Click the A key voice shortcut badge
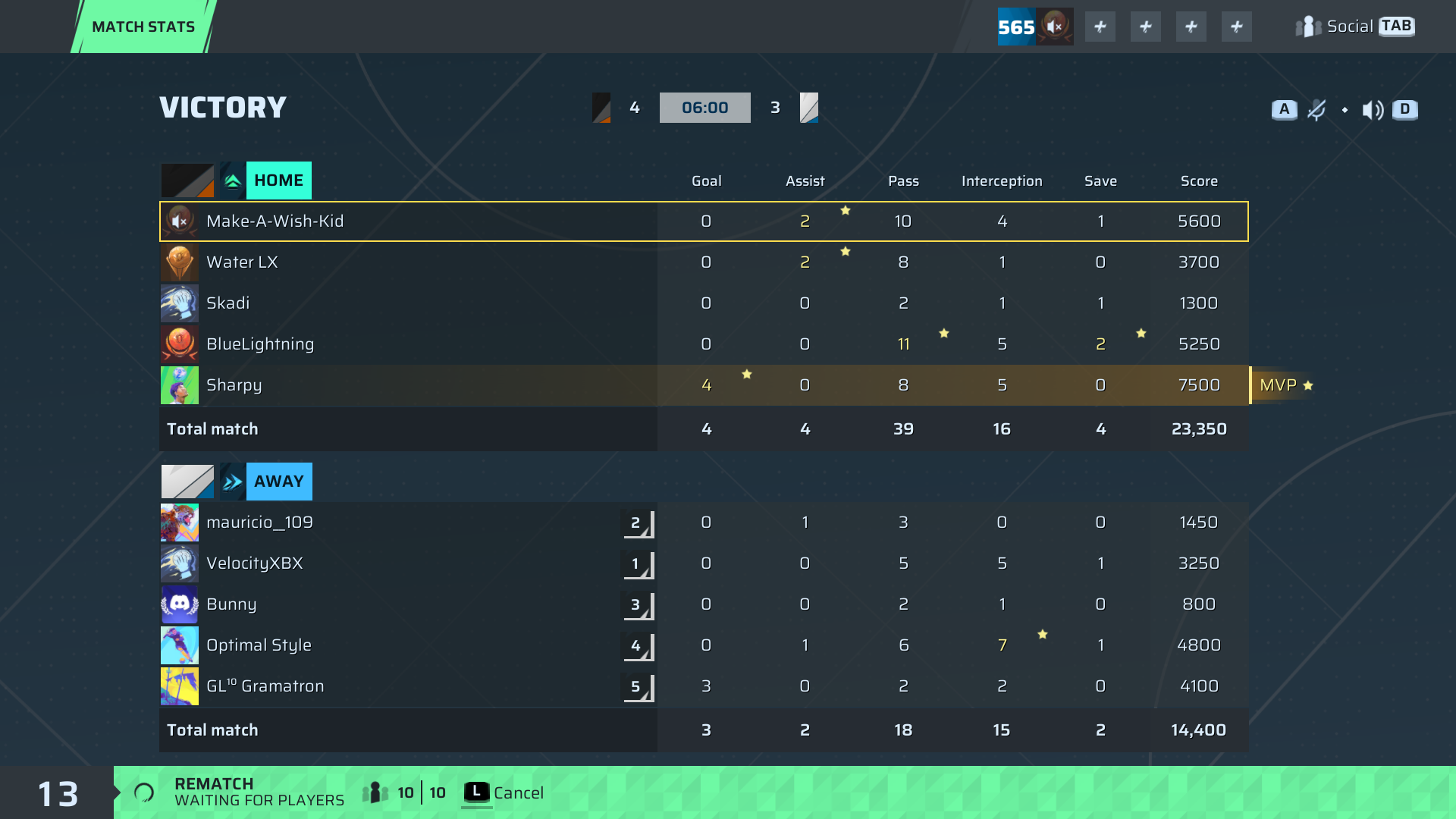Viewport: 1456px width, 819px height. pyautogui.click(x=1284, y=109)
